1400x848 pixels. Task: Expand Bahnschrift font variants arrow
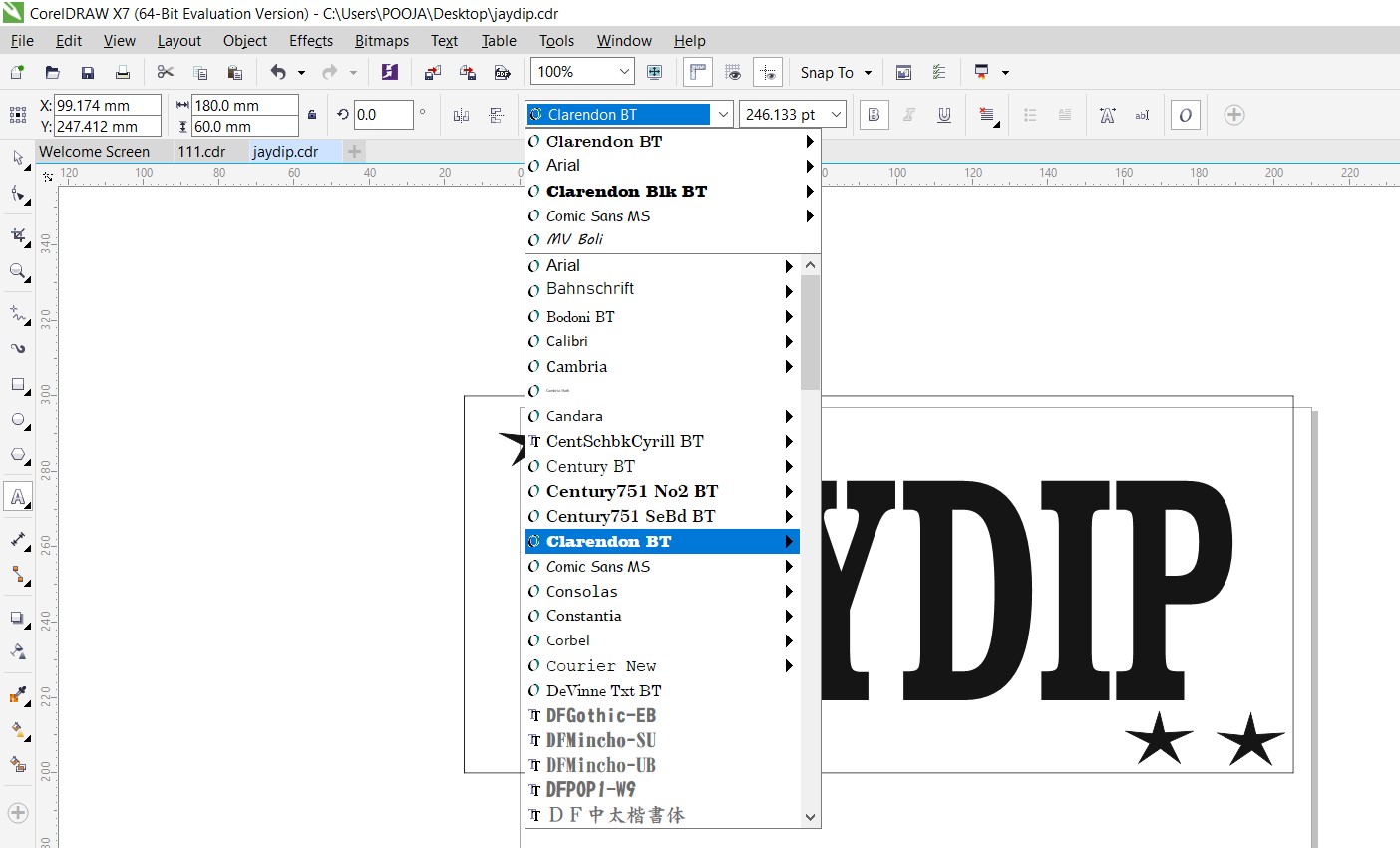click(x=789, y=290)
